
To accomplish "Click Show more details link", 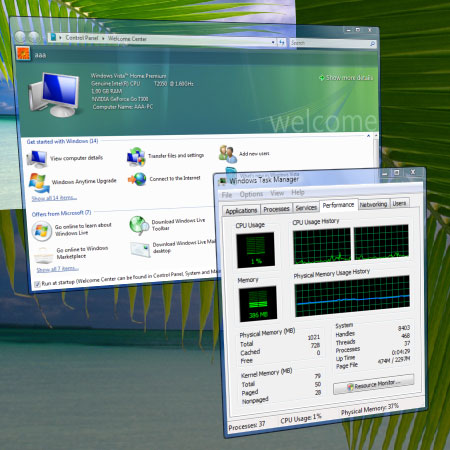I will tap(349, 78).
